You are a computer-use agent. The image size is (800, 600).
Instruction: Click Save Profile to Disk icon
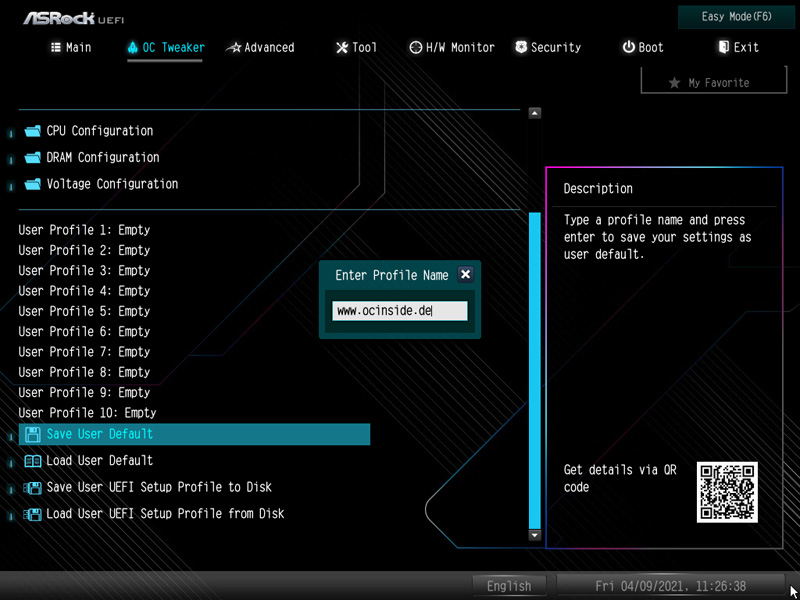33,488
